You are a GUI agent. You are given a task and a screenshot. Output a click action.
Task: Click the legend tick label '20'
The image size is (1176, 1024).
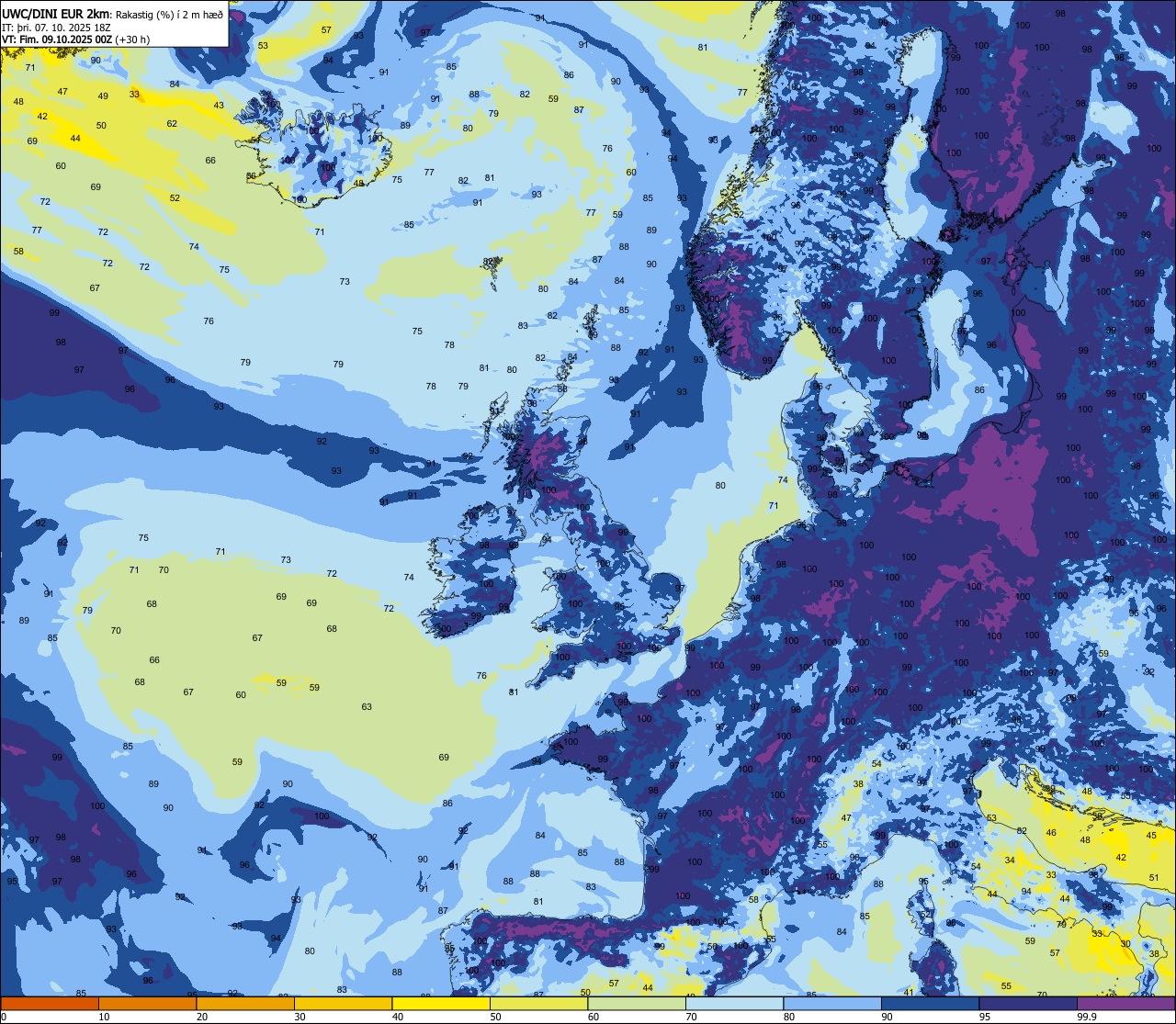point(202,1017)
